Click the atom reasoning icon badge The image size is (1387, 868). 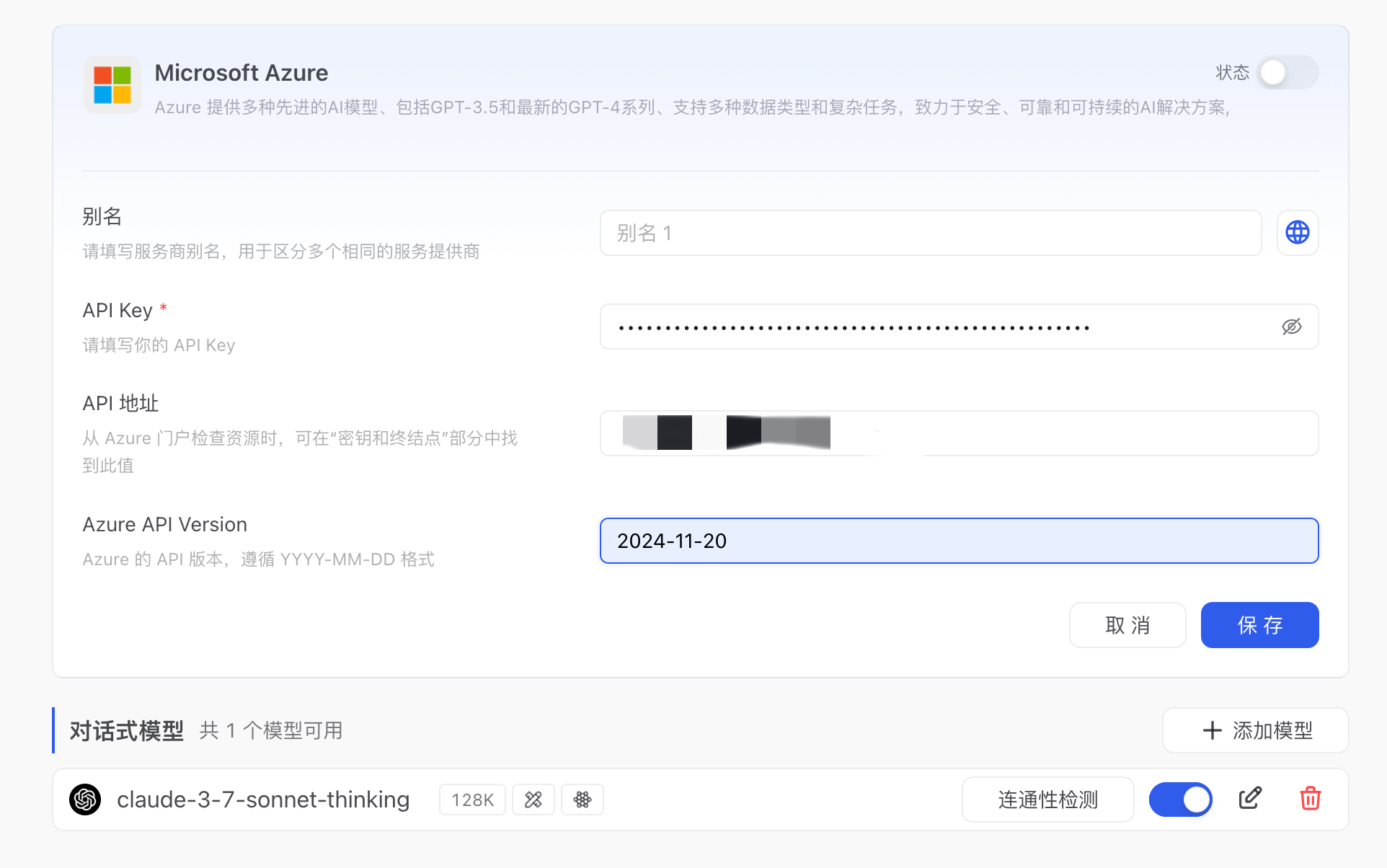pos(582,800)
